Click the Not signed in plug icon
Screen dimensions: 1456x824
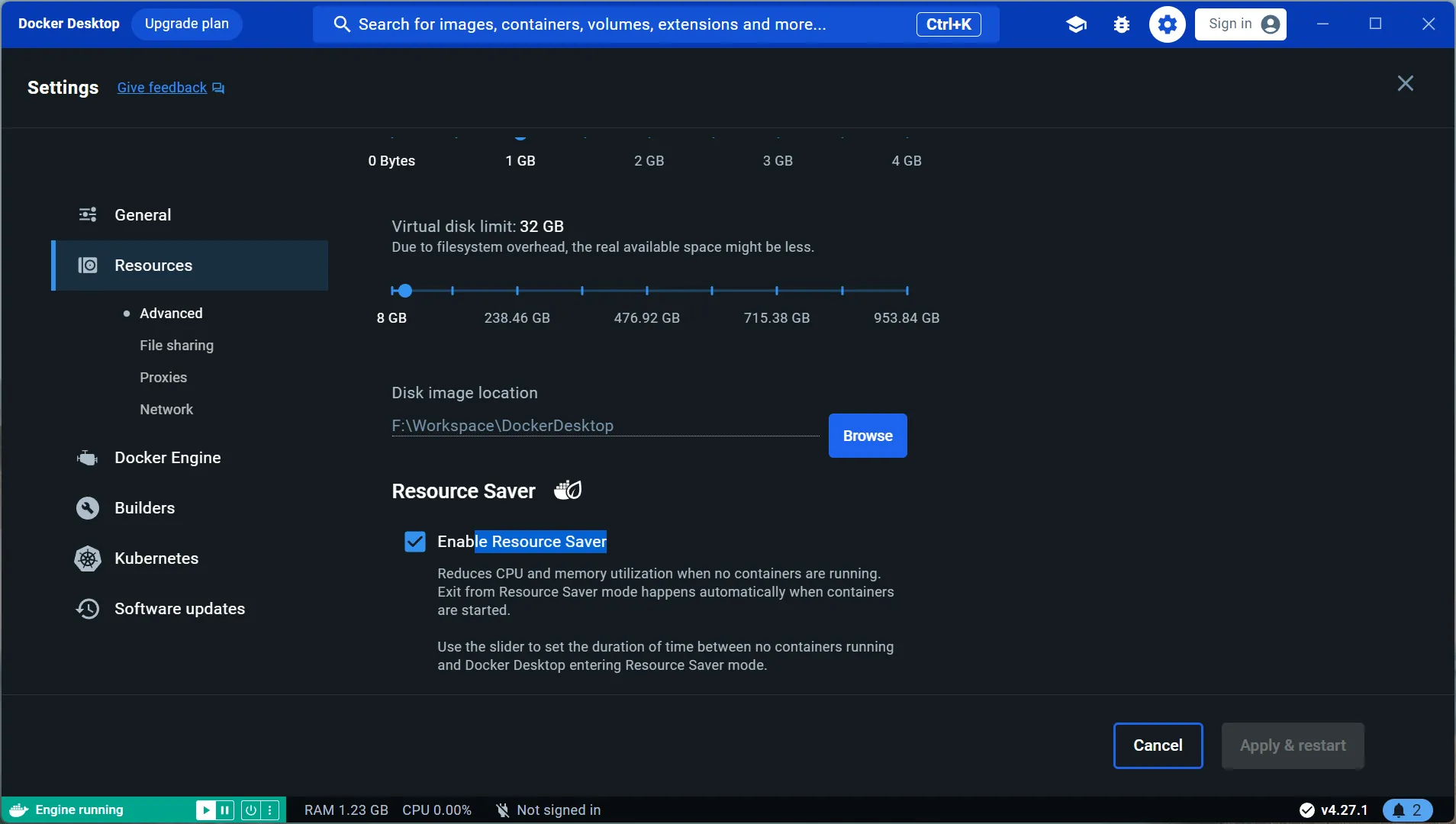pos(502,810)
